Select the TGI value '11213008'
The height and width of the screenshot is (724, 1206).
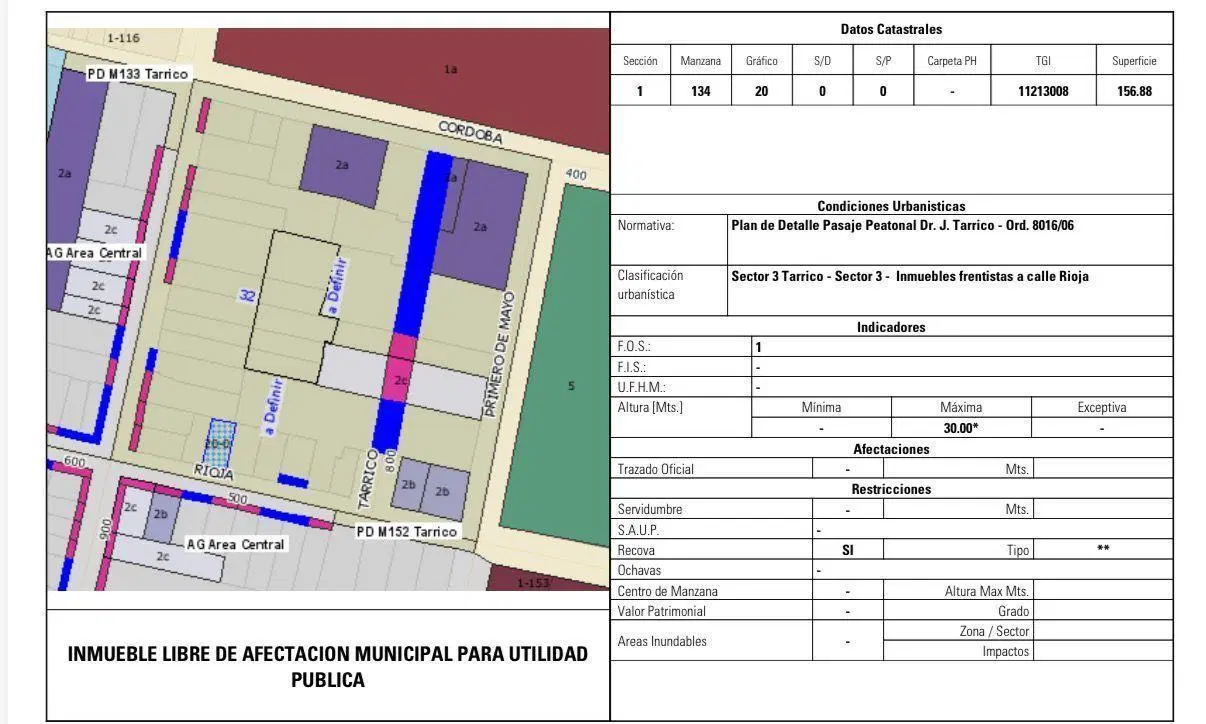(1043, 91)
